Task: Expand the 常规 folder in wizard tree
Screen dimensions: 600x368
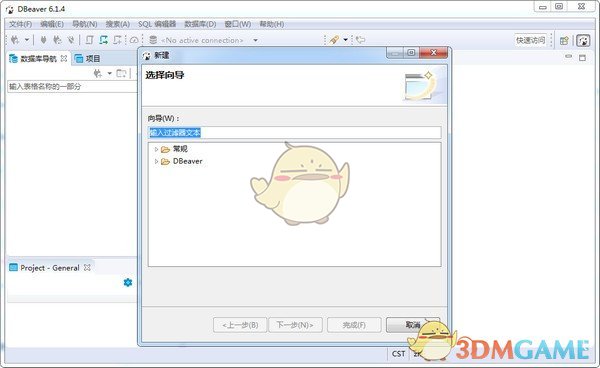Action: [156, 149]
